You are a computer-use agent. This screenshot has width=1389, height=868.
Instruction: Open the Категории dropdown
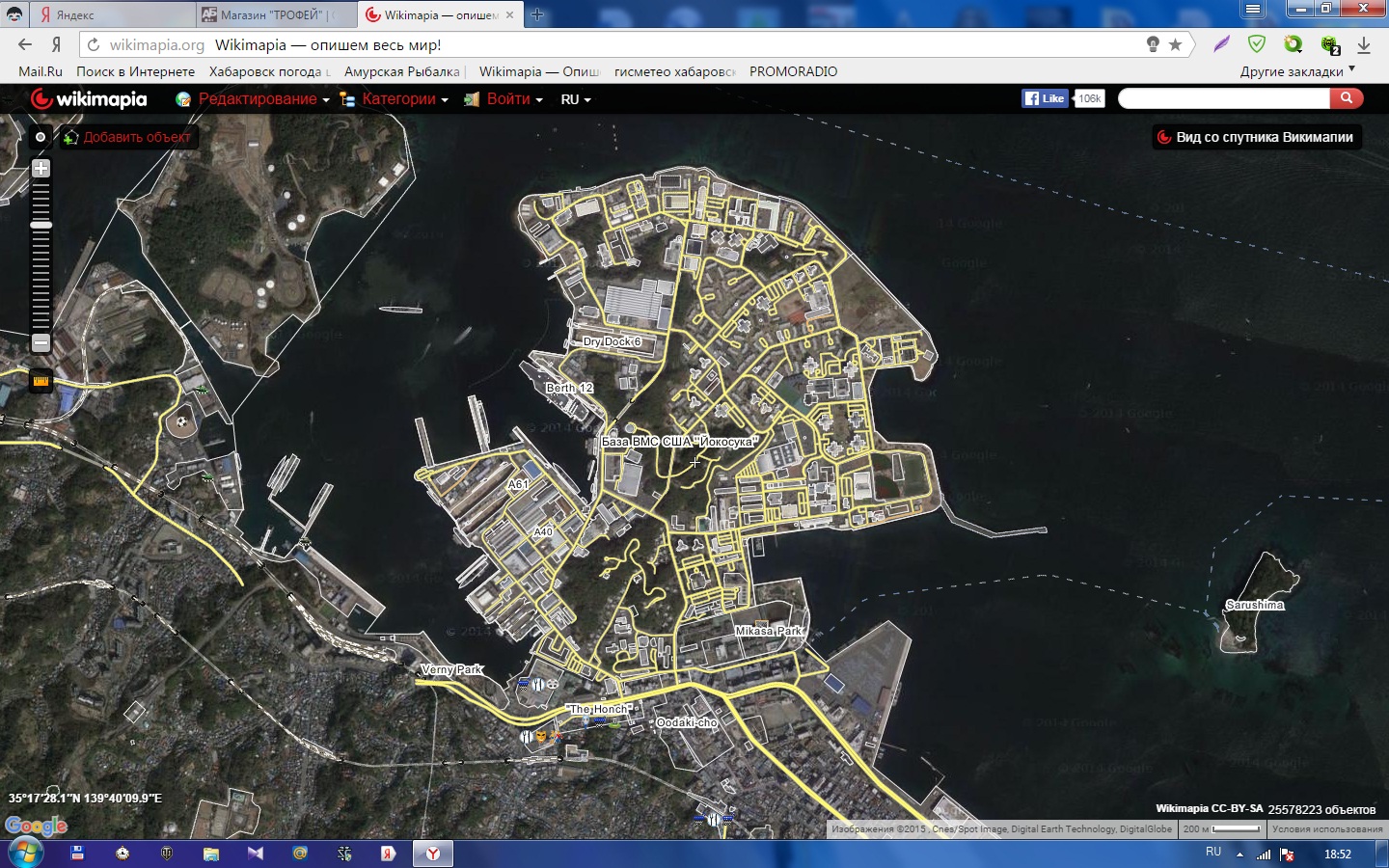coord(398,99)
